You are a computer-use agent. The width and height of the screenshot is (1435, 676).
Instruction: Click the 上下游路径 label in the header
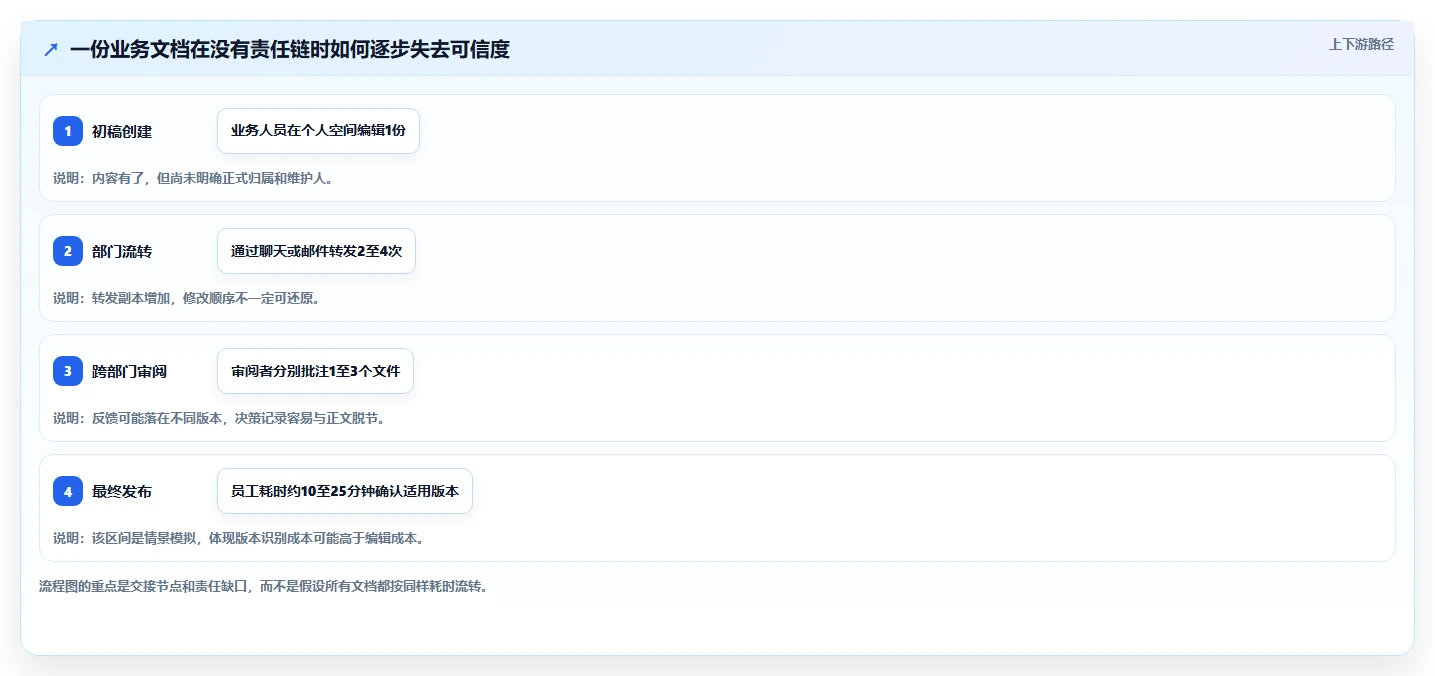[1361, 44]
